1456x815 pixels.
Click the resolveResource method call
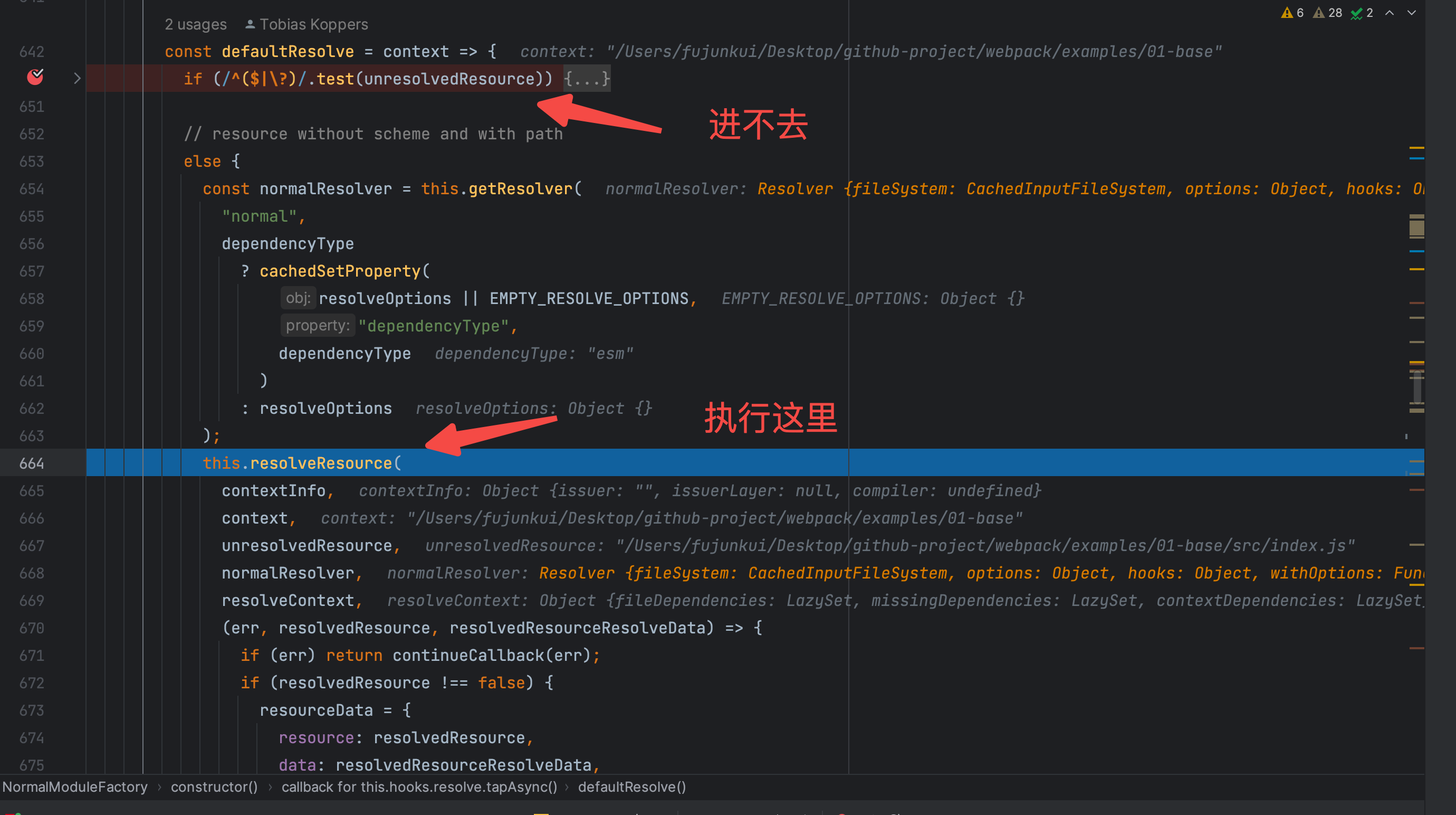(x=321, y=463)
